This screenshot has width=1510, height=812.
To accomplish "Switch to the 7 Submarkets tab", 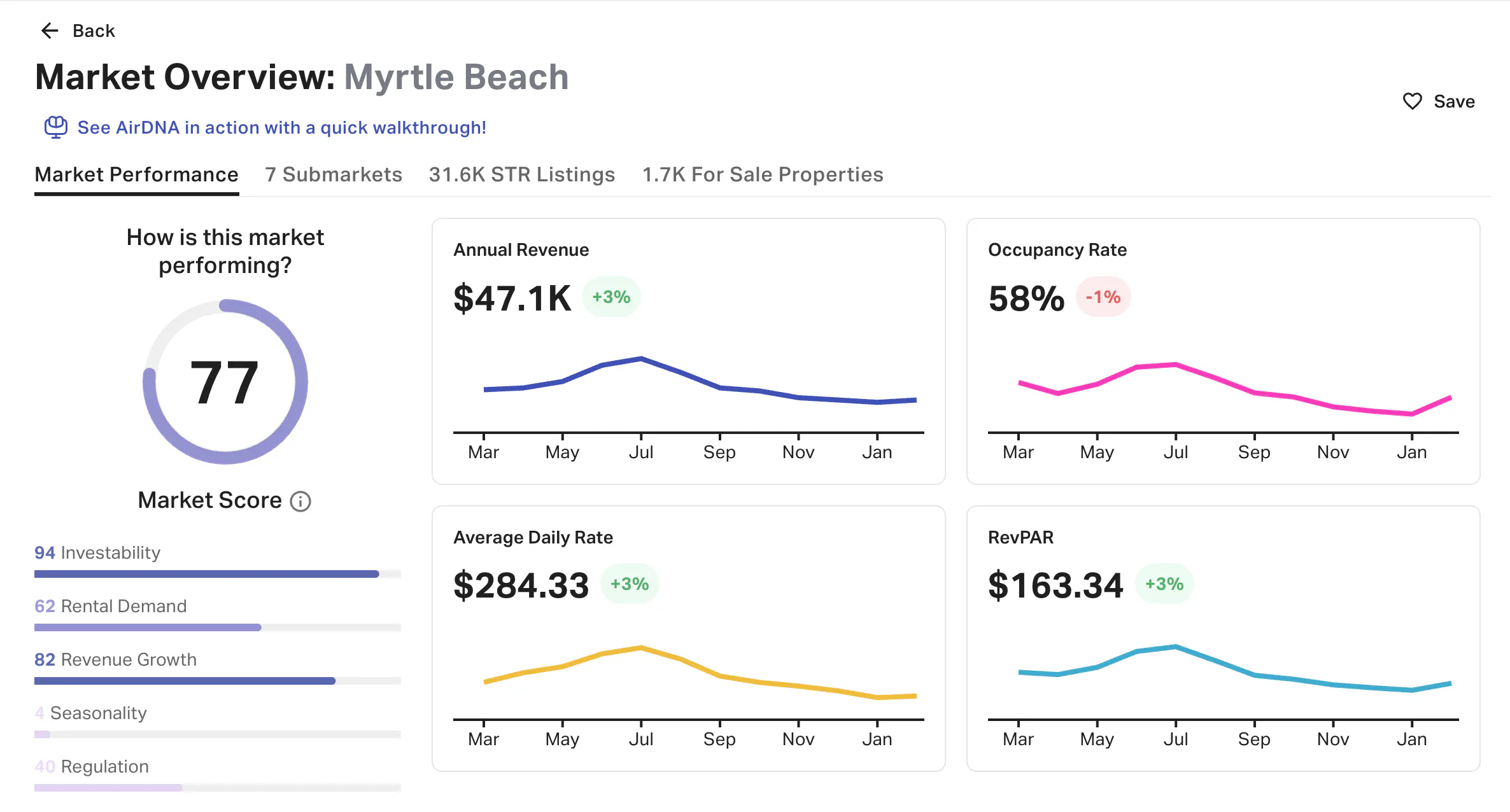I will (x=334, y=174).
